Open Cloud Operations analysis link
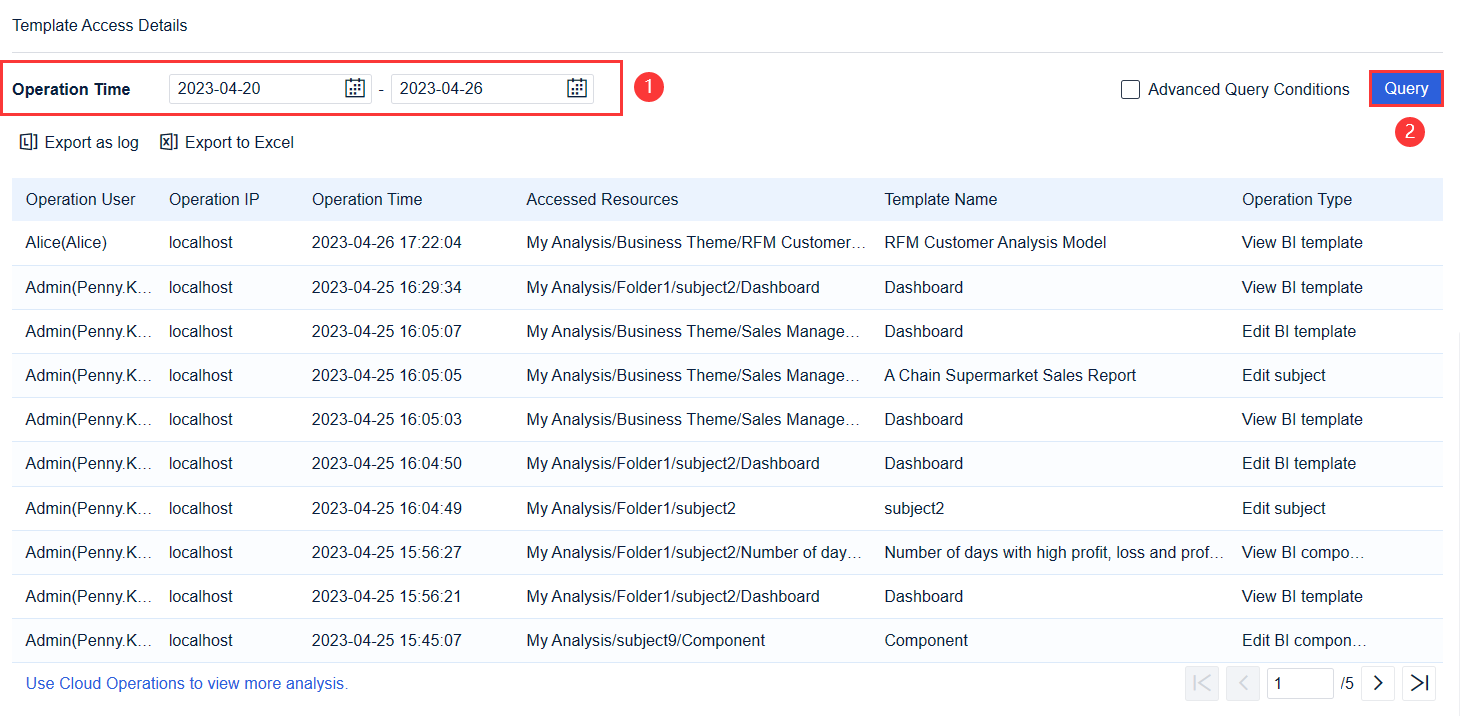1460x716 pixels. point(187,684)
